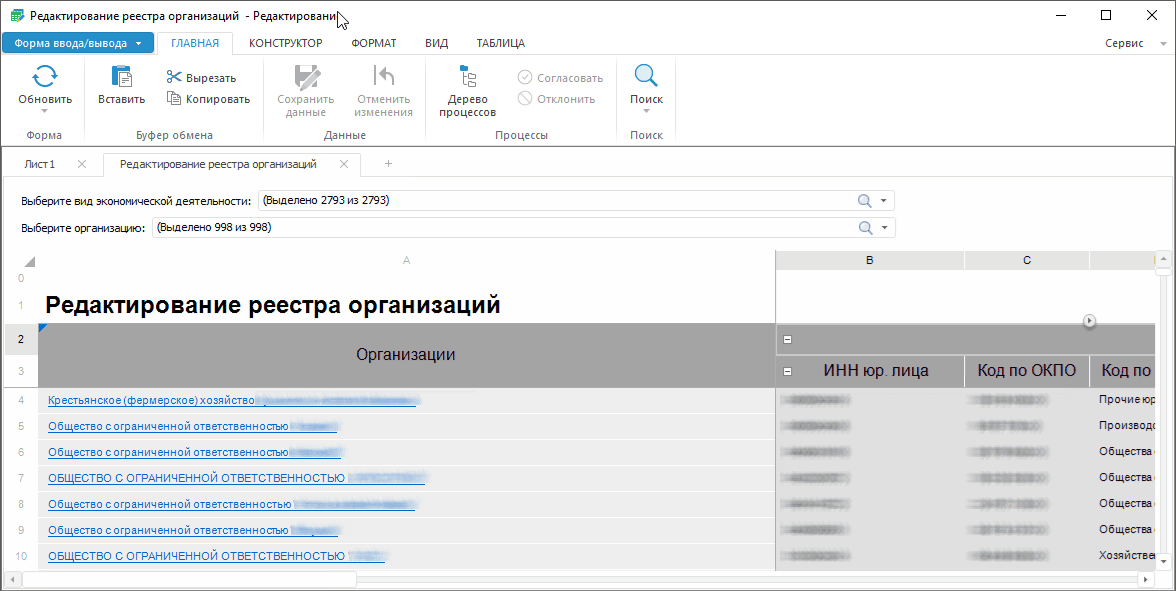Open Дерево процессов
This screenshot has width=1176, height=591.
467,91
